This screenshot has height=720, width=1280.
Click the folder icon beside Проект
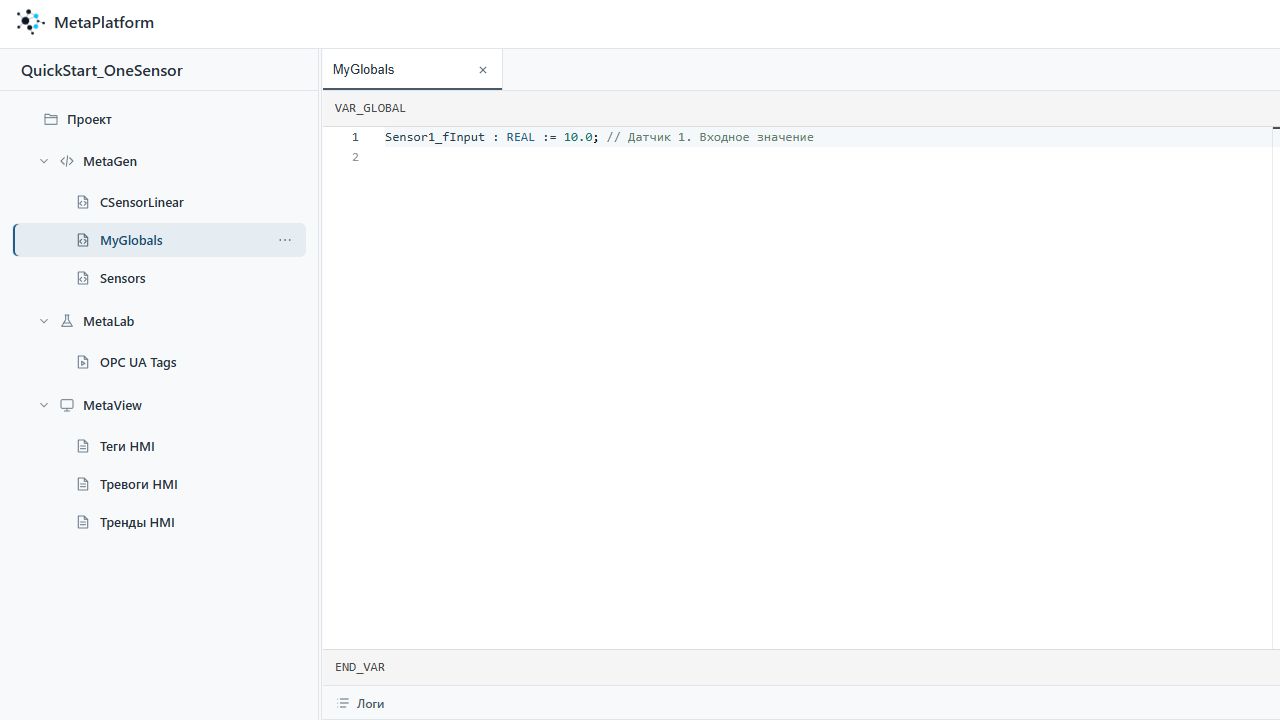(x=51, y=119)
